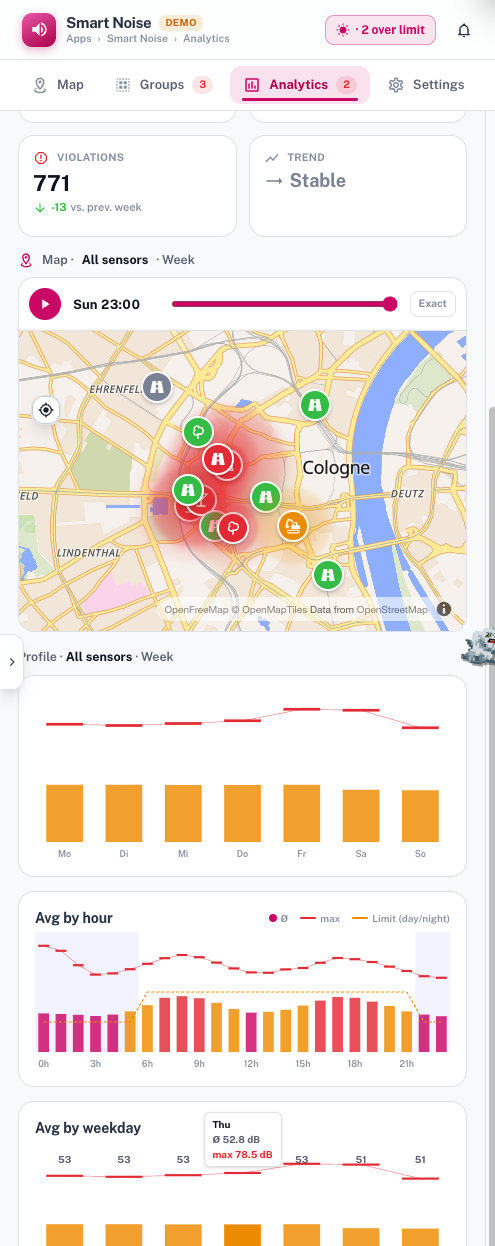The image size is (495, 1246).
Task: Click the 'Week' label above the map
Action: (x=178, y=260)
